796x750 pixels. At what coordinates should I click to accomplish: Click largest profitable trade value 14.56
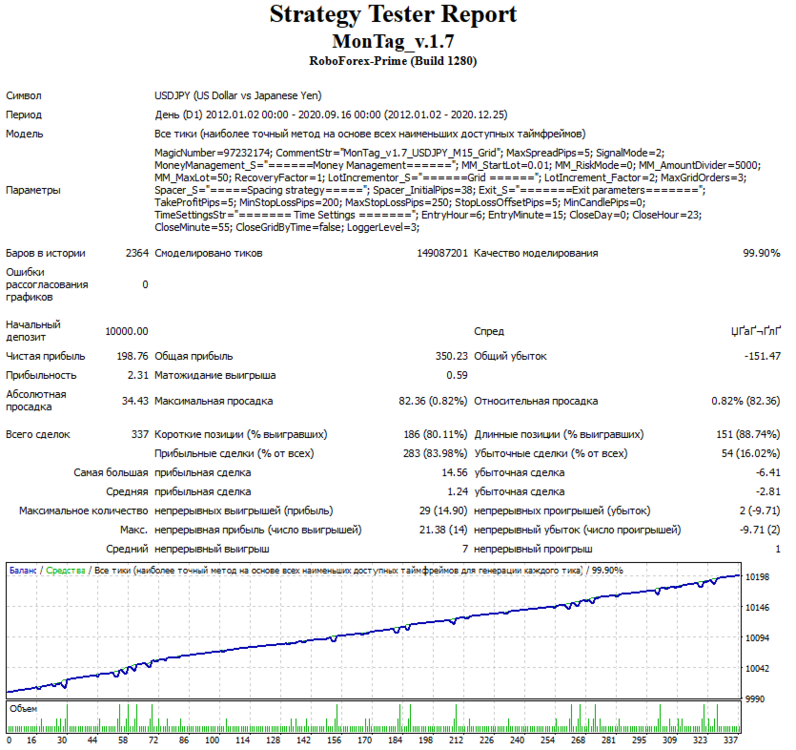[454, 472]
